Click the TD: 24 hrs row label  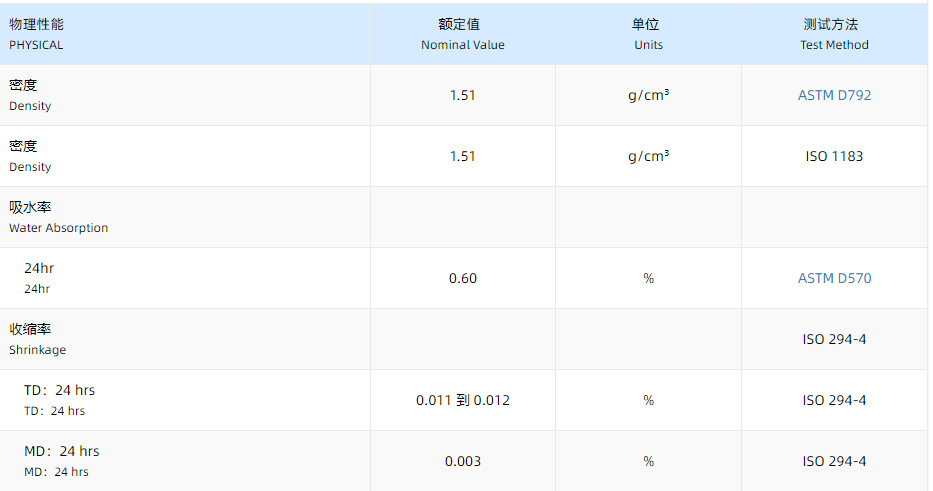[59, 400]
